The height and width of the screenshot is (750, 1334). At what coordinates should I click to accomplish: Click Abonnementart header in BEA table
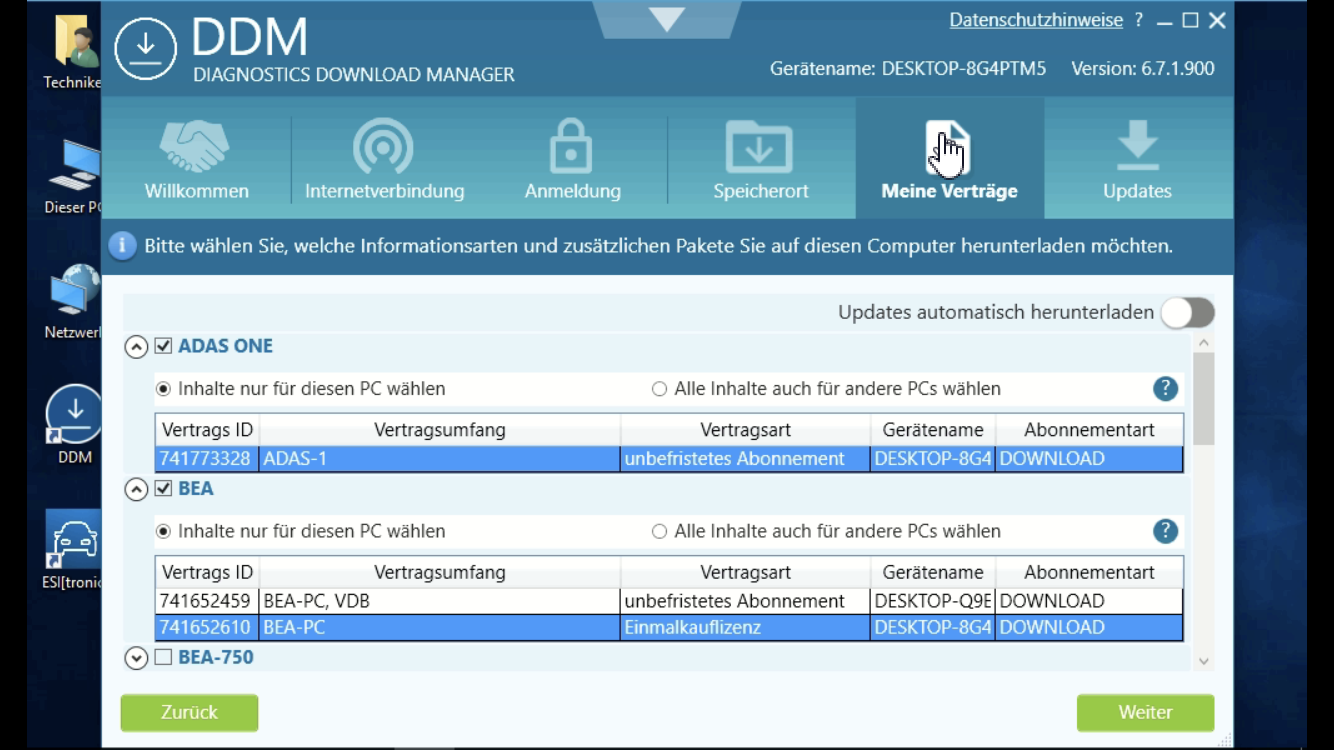point(1089,573)
